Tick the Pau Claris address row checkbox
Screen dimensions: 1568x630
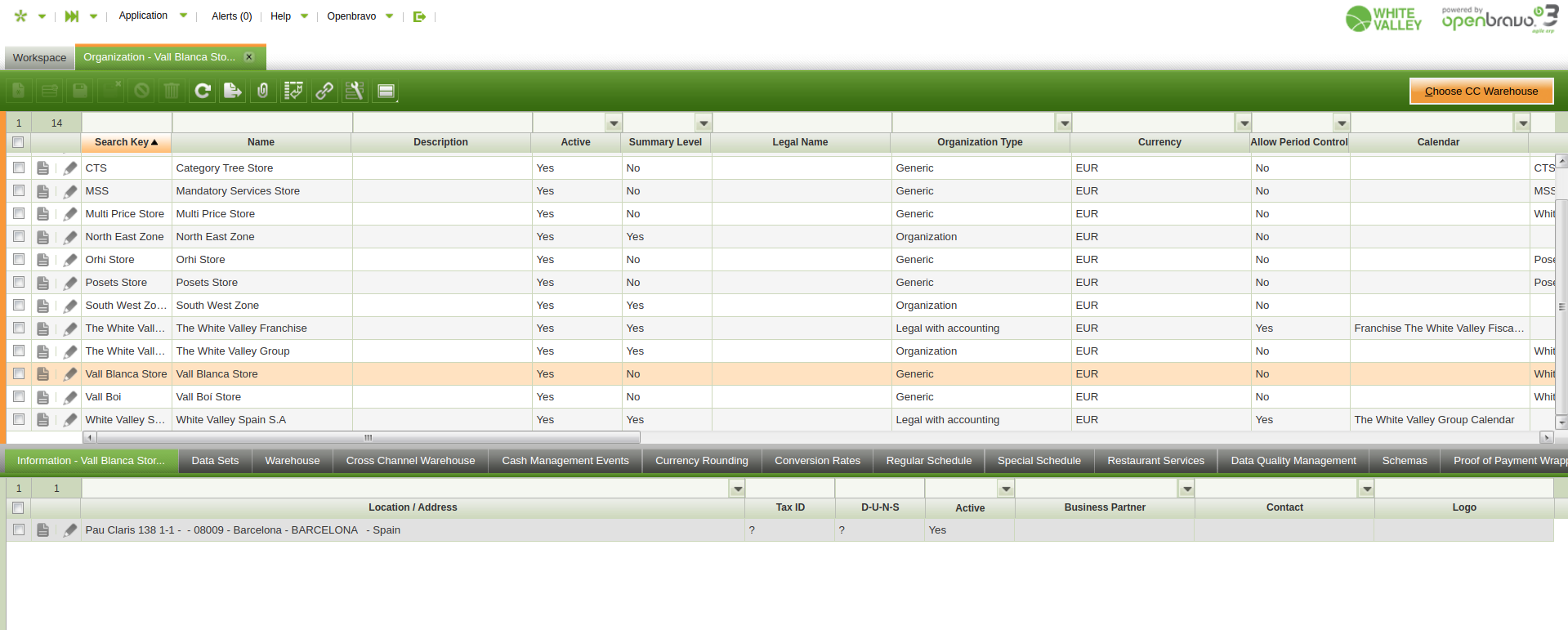pos(19,529)
